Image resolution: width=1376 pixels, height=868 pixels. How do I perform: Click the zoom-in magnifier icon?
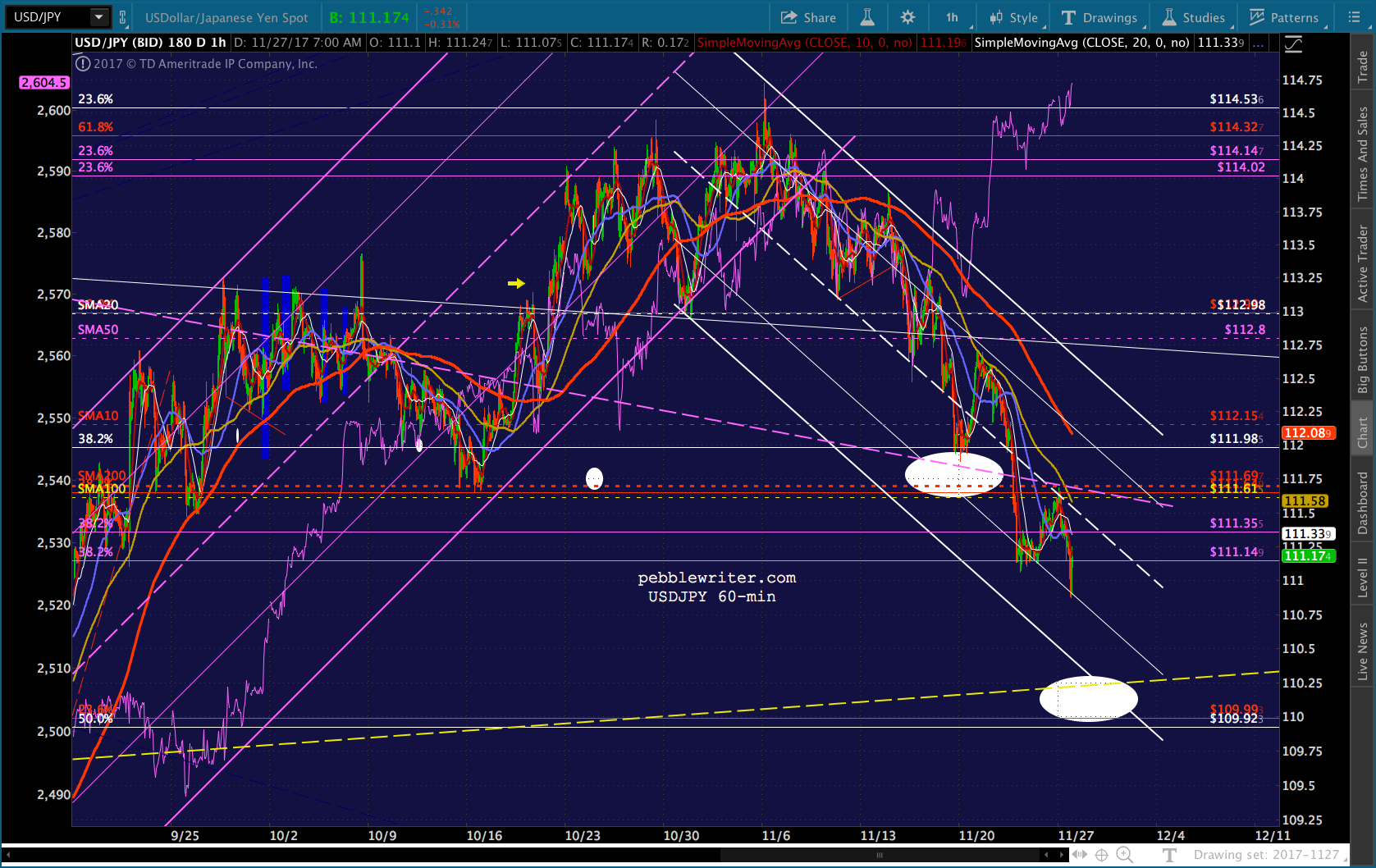[x=1124, y=855]
